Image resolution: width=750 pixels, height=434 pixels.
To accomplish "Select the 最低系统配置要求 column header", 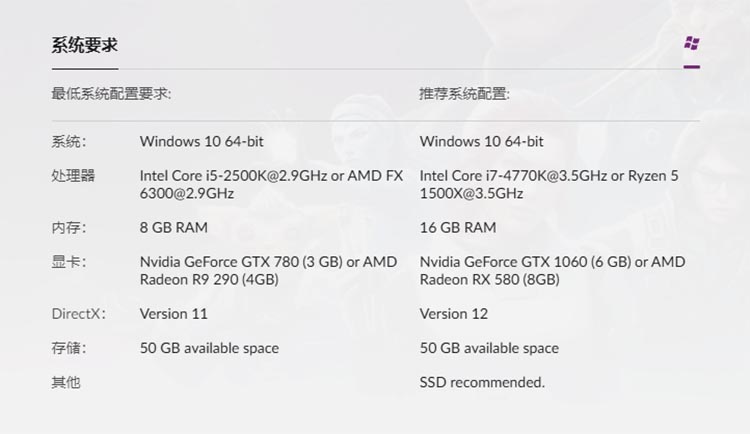I will (x=111, y=93).
